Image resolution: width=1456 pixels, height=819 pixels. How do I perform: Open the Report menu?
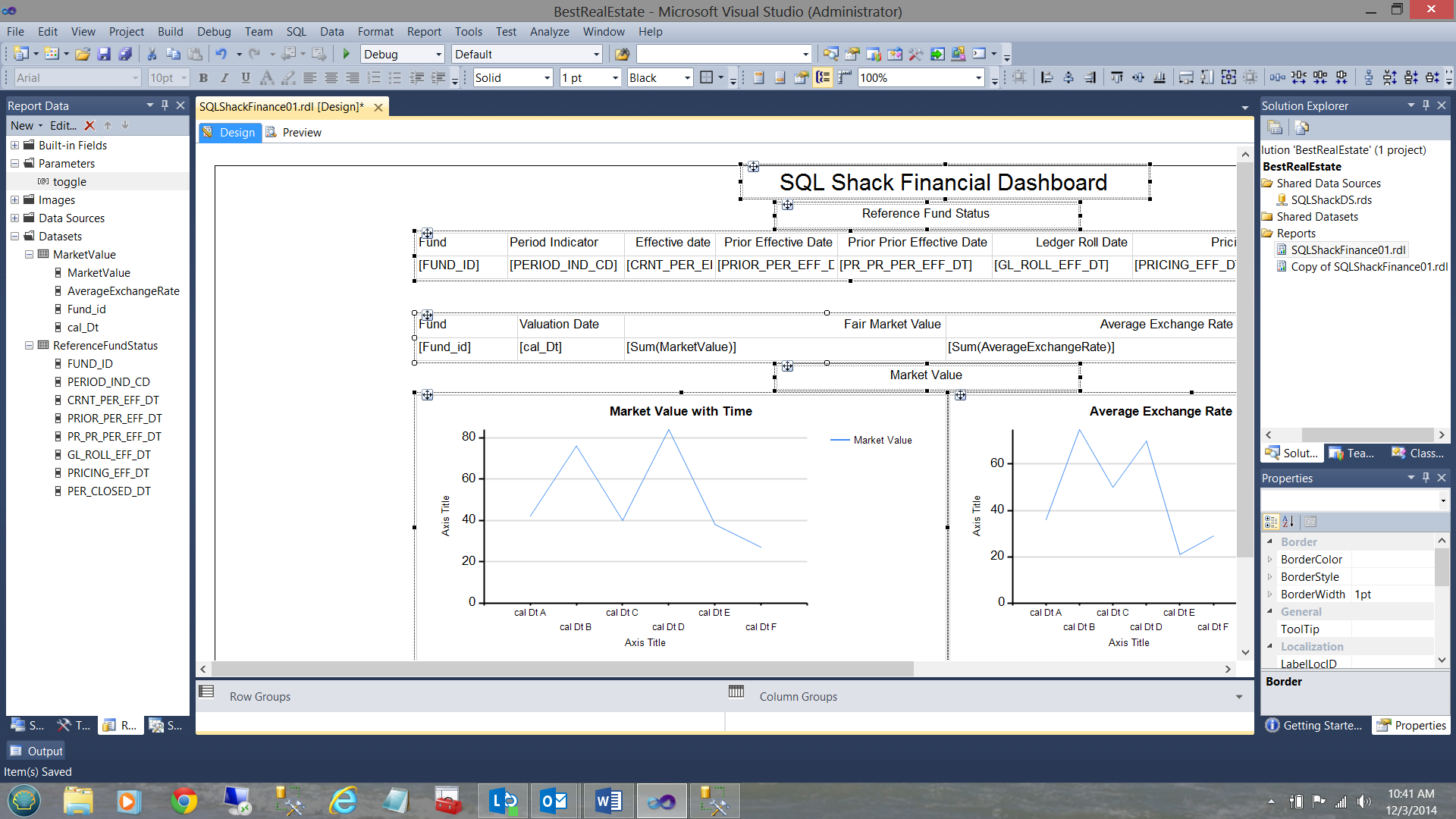pos(423,31)
